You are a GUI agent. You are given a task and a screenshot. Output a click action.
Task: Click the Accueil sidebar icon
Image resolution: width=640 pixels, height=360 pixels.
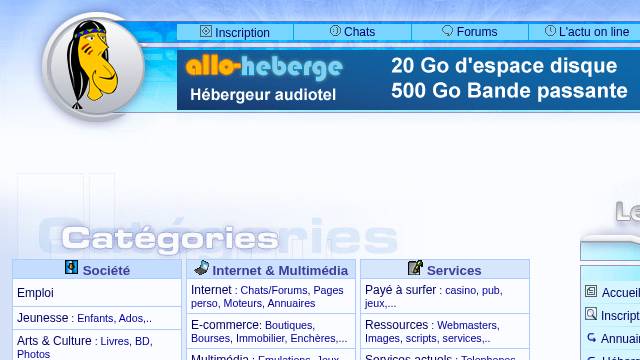point(591,291)
